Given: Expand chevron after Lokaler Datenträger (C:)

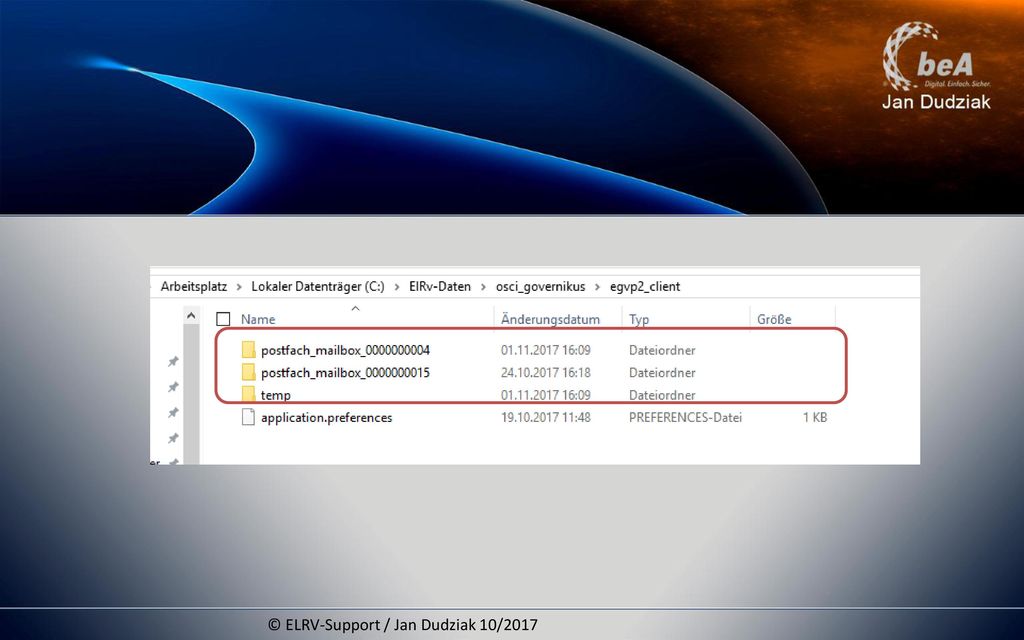Looking at the screenshot, I should click(397, 287).
